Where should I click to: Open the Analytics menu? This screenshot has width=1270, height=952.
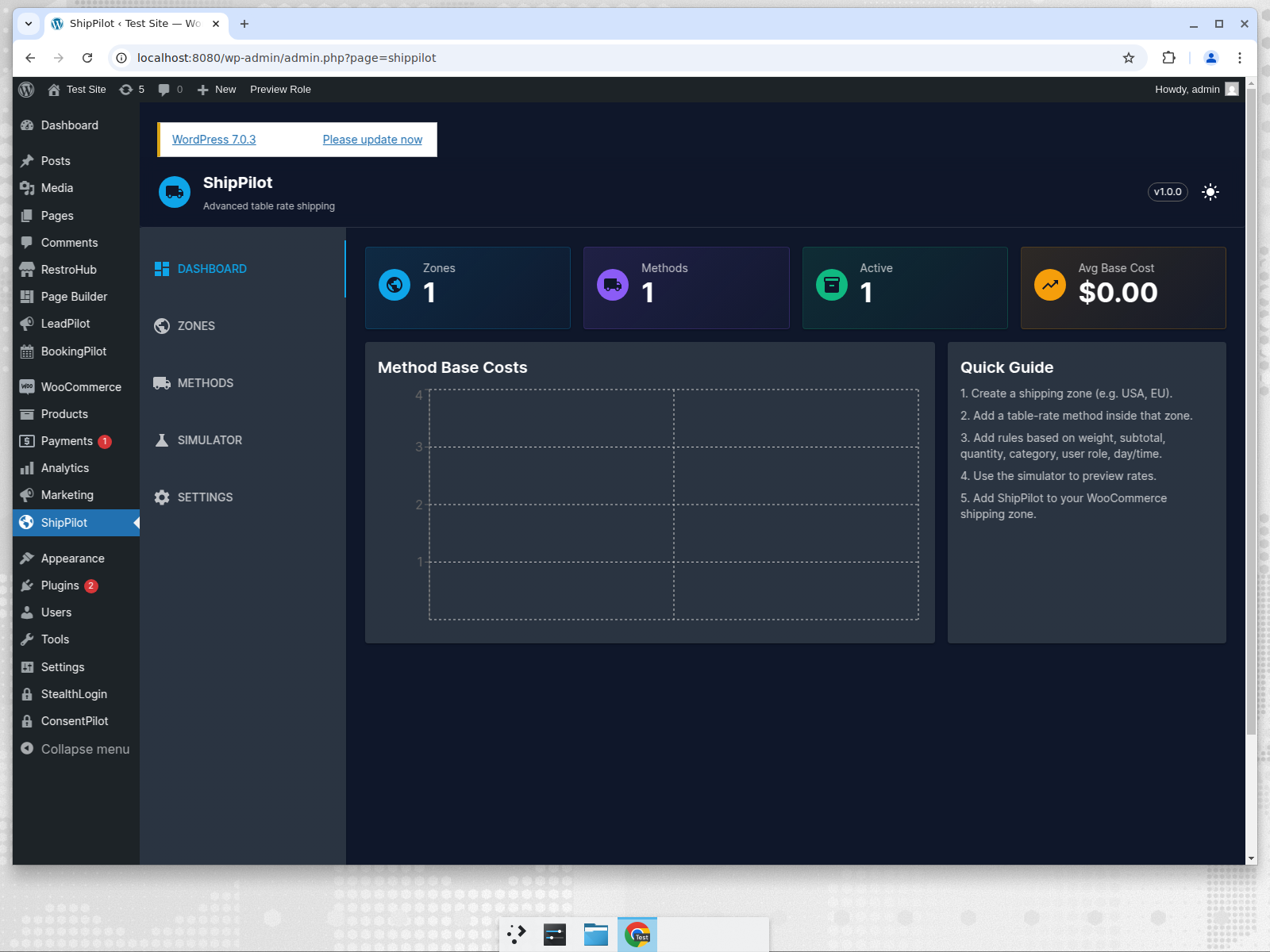(x=76, y=468)
